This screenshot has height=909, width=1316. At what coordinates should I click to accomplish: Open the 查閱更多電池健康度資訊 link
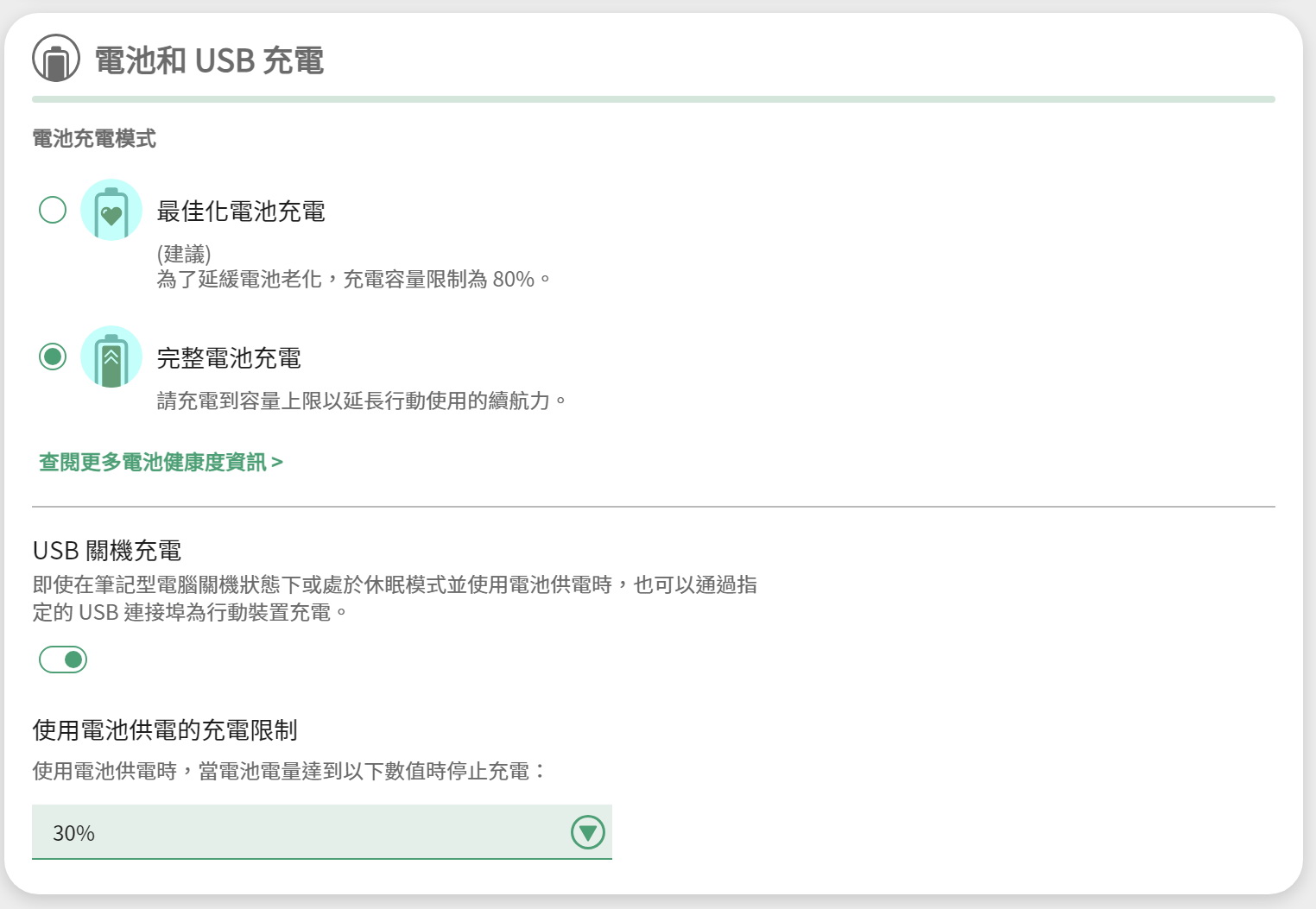[161, 463]
